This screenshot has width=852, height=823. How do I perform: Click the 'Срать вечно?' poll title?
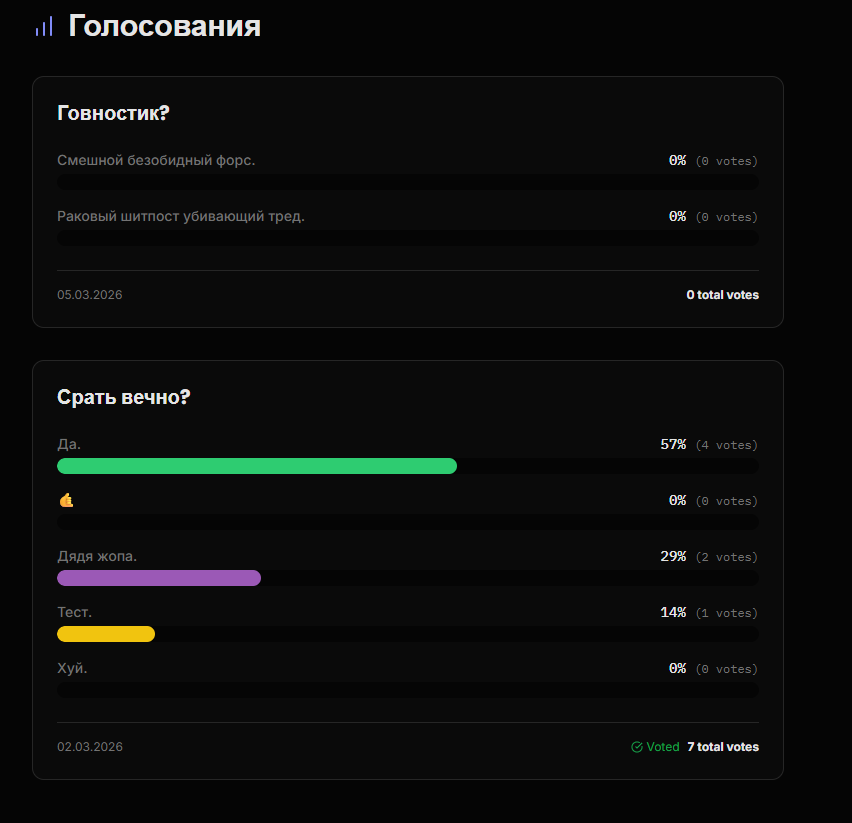tap(124, 397)
